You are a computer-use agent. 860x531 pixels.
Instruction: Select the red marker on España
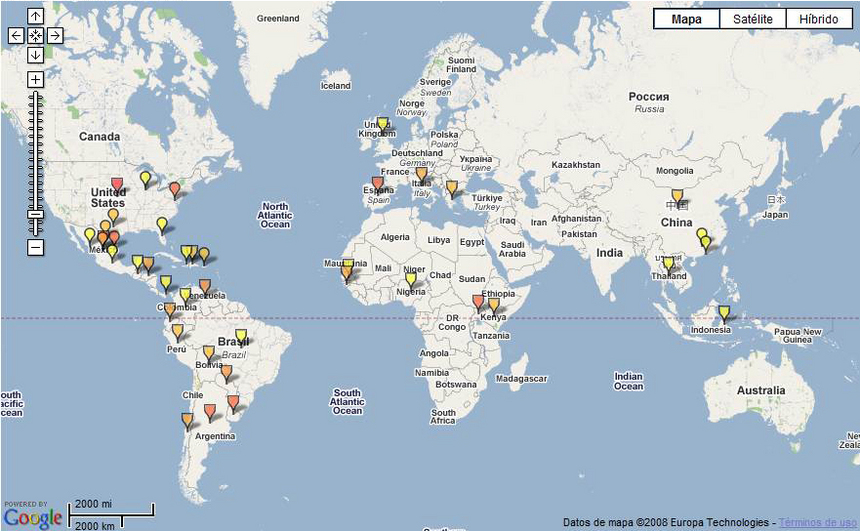coord(377,183)
